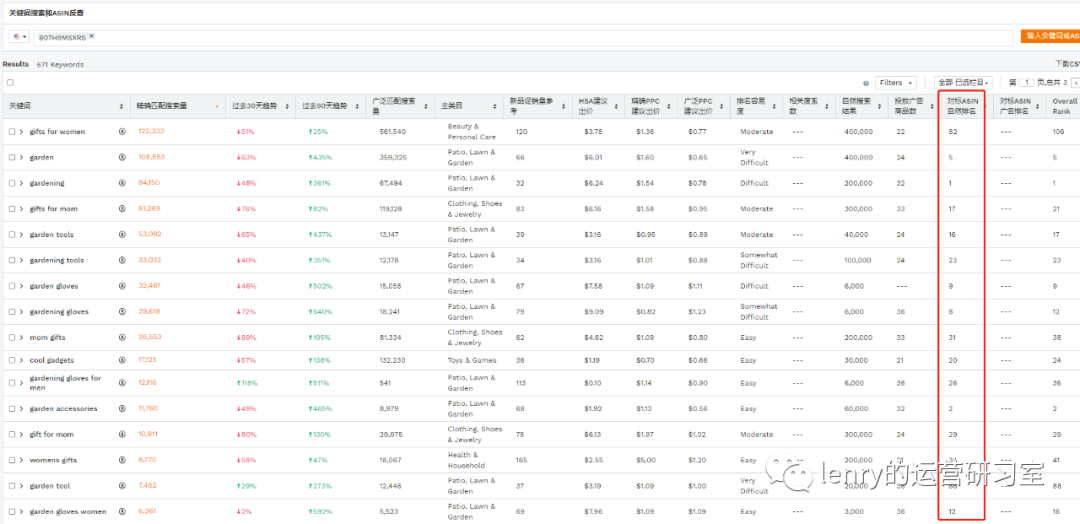Click inside the ASIN keyword search field
The image size is (1080, 524).
click(523, 36)
